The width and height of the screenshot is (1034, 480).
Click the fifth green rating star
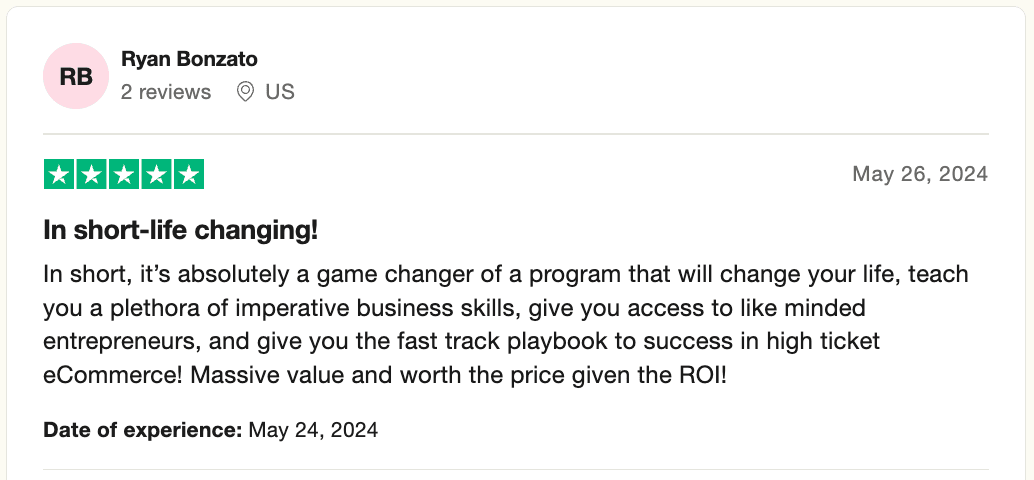click(x=188, y=175)
